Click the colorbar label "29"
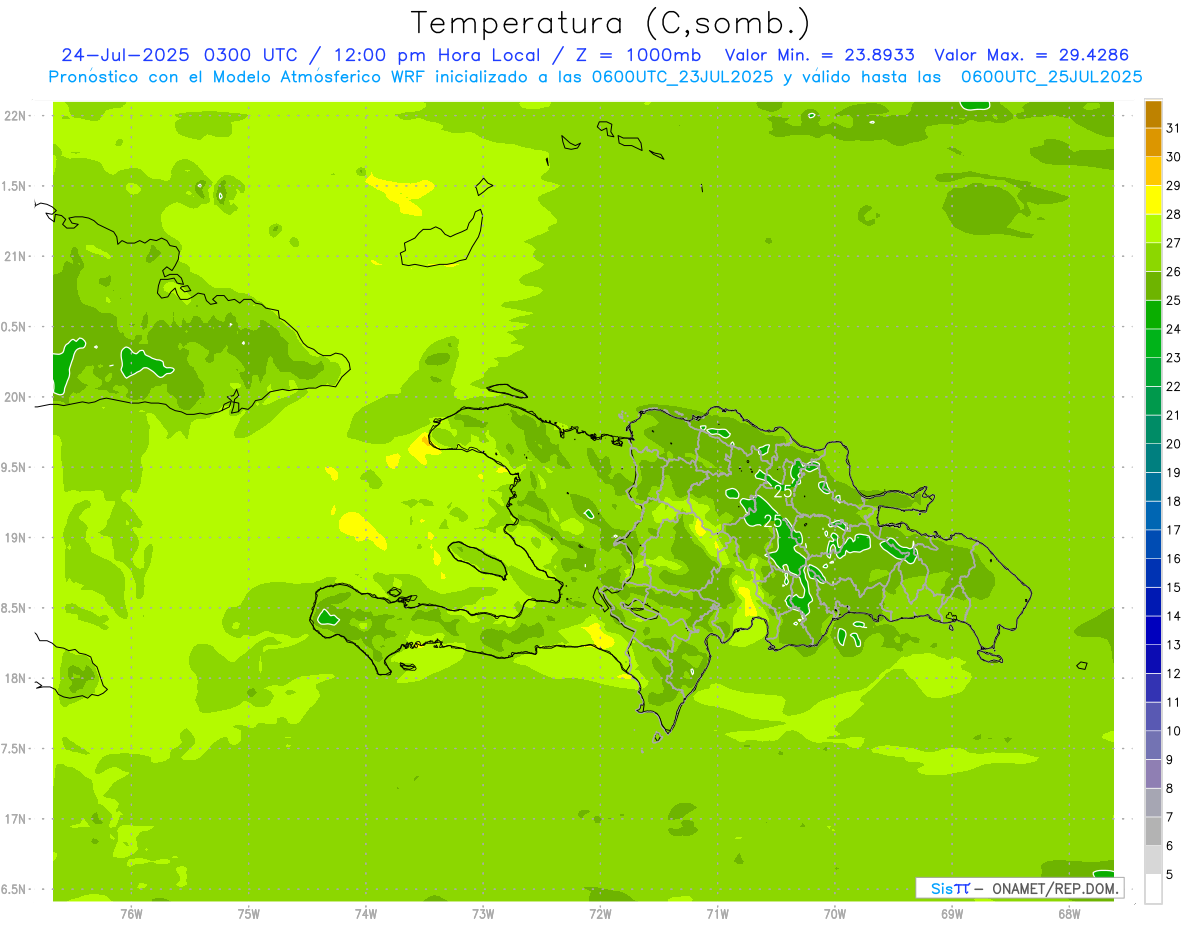Image resolution: width=1200 pixels, height=927 pixels. pos(1174,186)
